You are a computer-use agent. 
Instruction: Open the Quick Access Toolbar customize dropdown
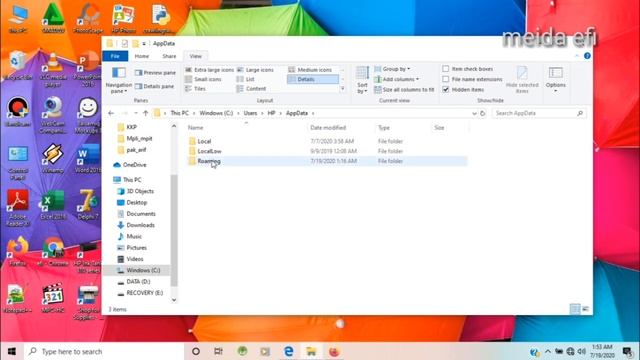[144, 44]
